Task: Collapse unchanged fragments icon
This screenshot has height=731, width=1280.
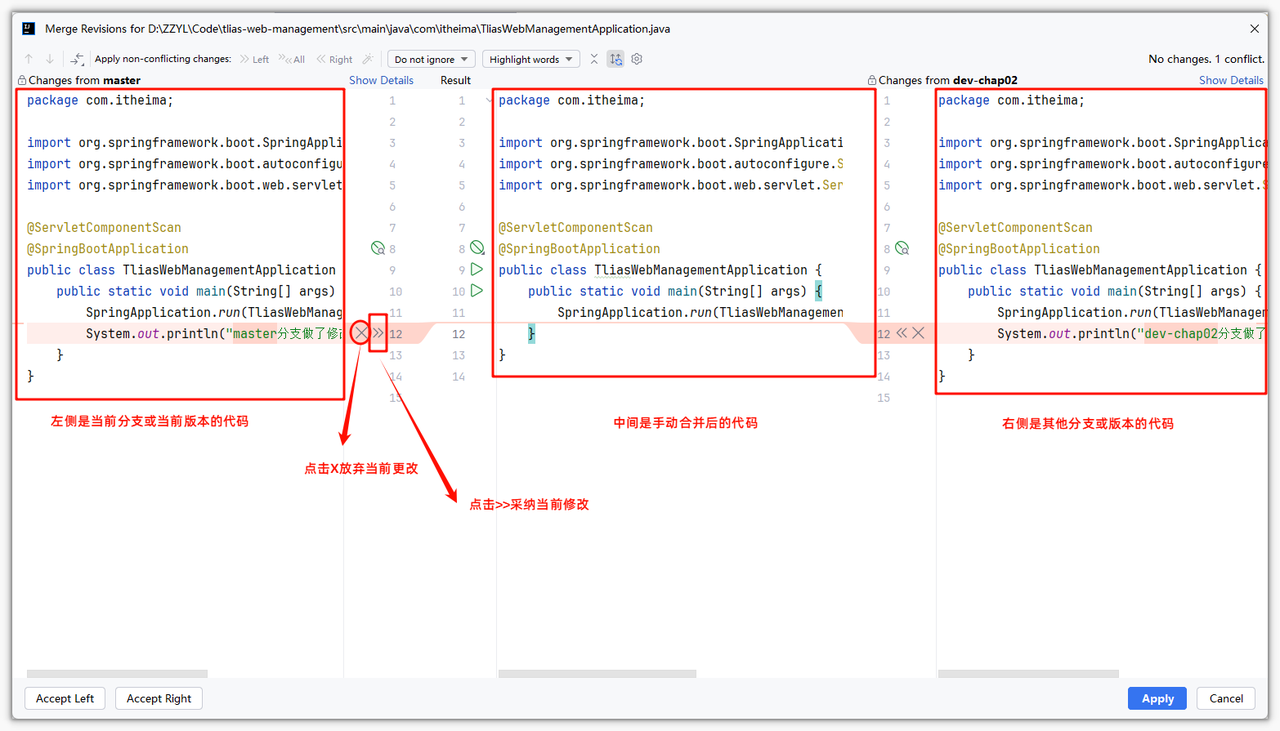Action: tap(594, 60)
